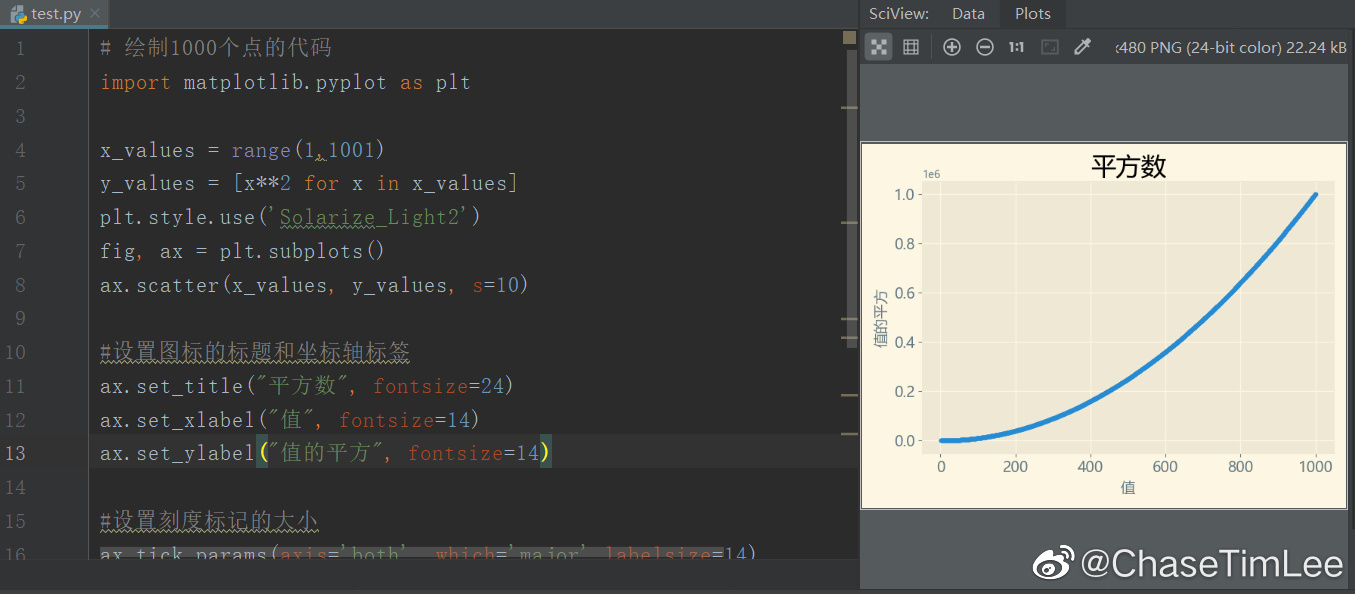Click the '#设置刻度标记的大小' comment
The height and width of the screenshot is (594, 1355).
[209, 521]
